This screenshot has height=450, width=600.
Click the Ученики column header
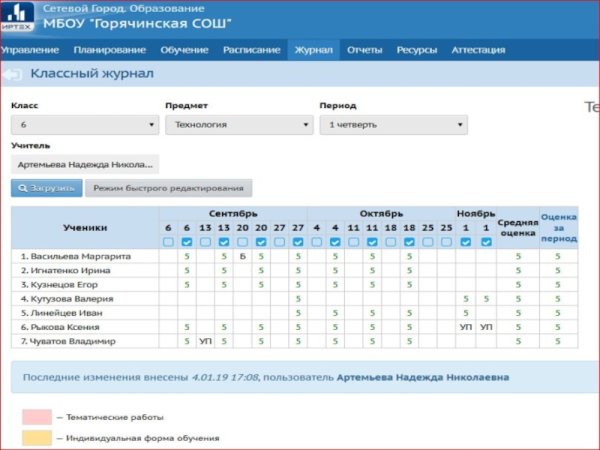(85, 228)
